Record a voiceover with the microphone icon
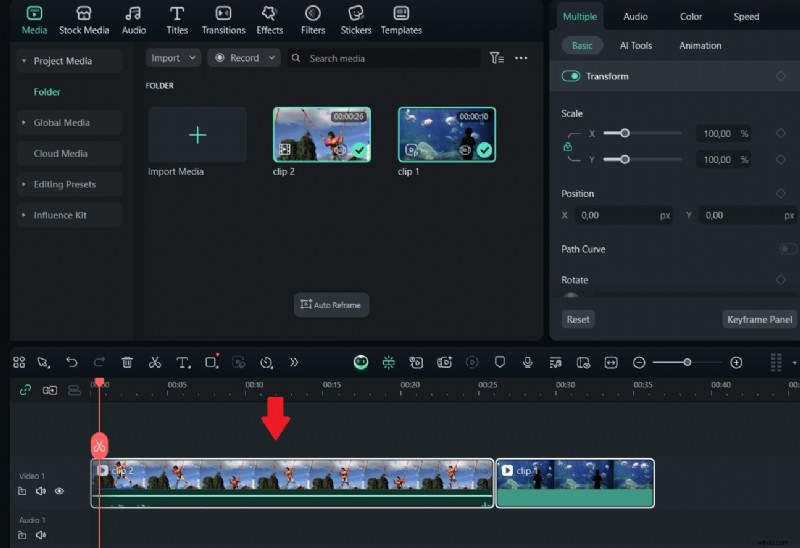This screenshot has width=800, height=548. pyautogui.click(x=528, y=362)
